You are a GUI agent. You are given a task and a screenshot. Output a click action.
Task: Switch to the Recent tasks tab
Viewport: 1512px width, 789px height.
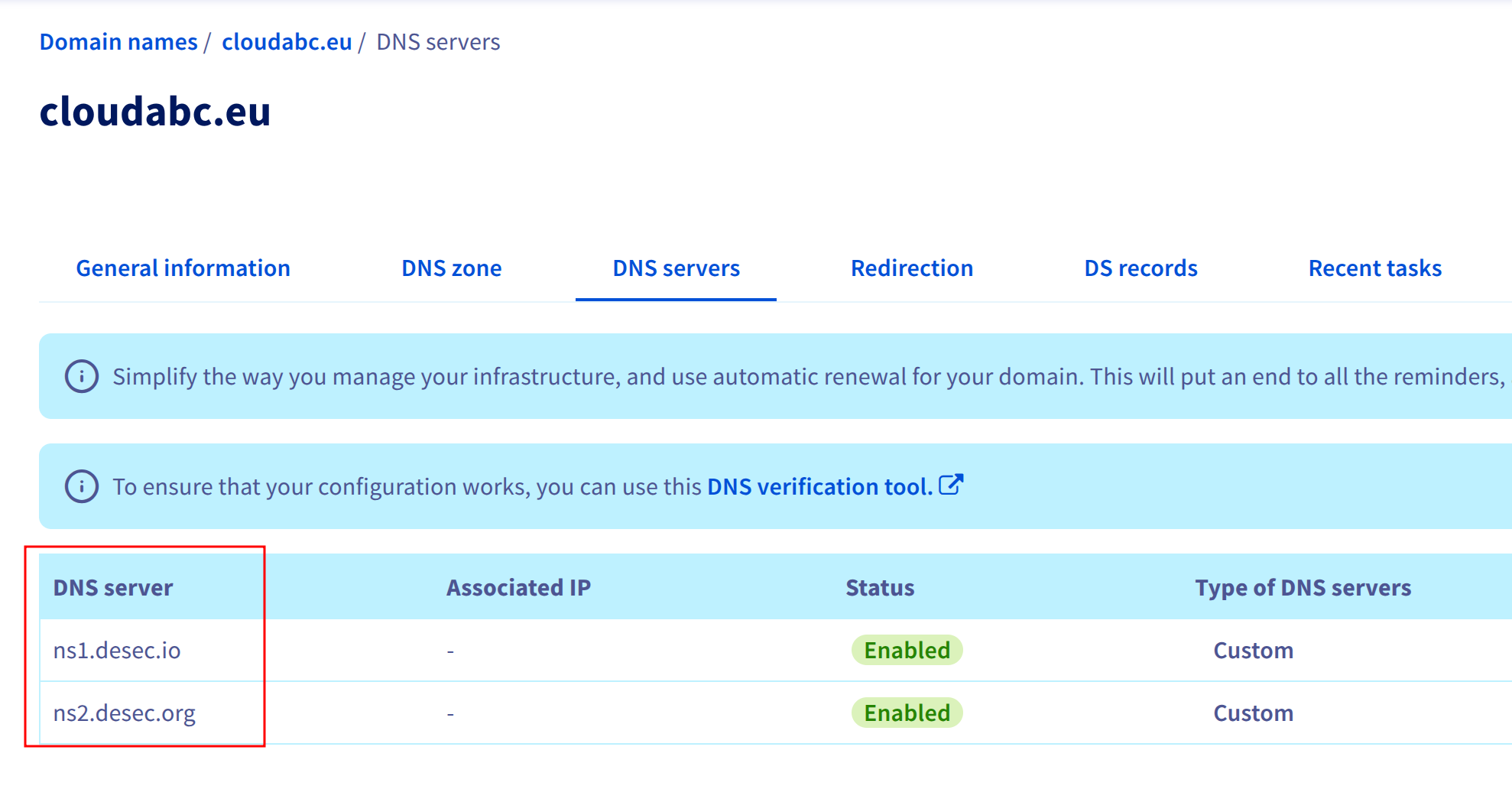coord(1375,268)
